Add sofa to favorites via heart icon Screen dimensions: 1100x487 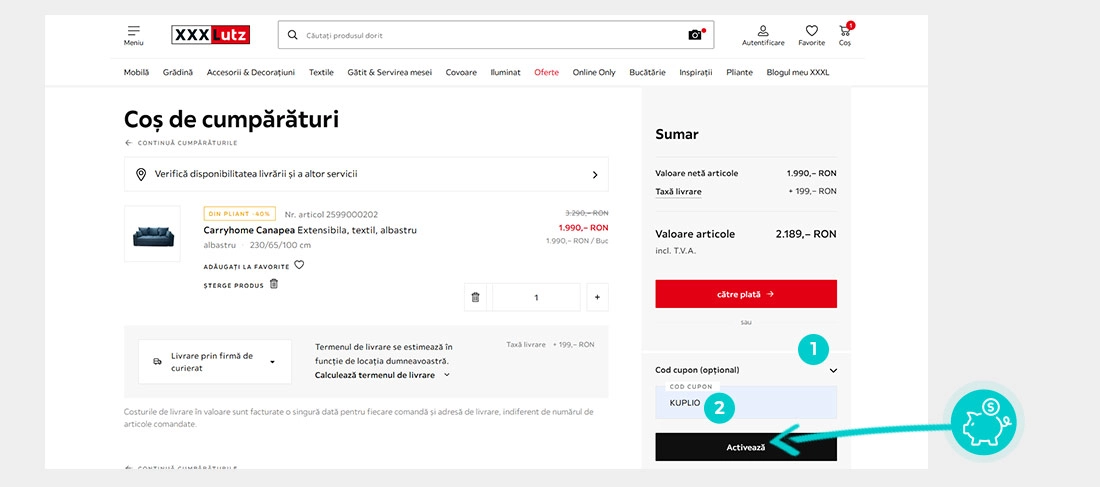(299, 265)
